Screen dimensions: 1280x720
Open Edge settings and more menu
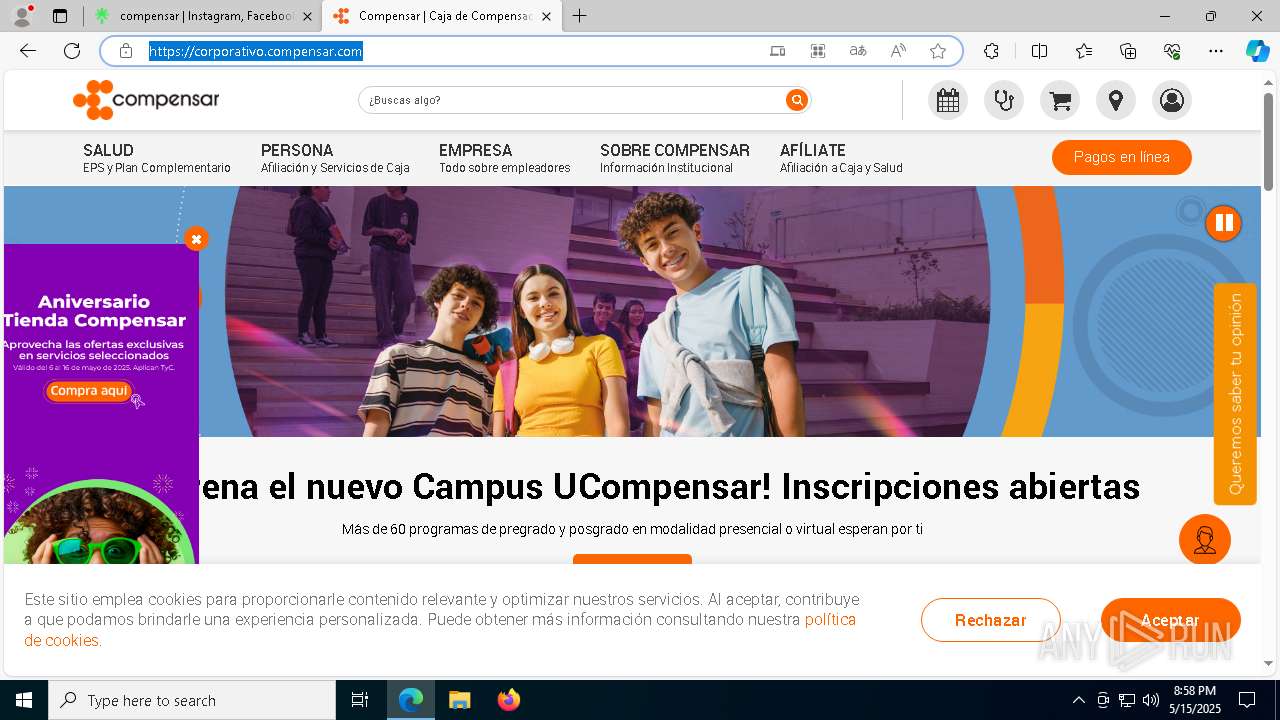[1216, 51]
